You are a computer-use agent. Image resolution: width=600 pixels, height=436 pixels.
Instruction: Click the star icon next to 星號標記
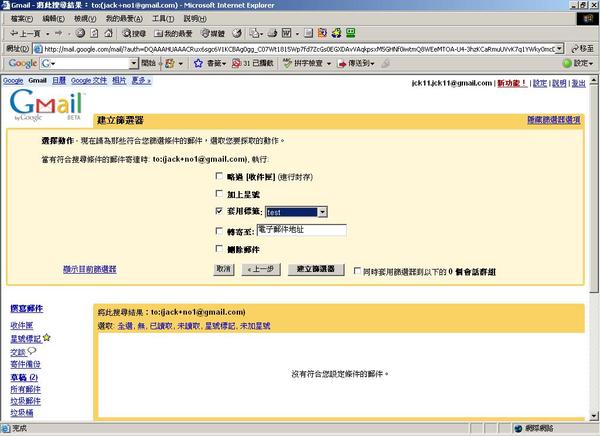pos(47,338)
